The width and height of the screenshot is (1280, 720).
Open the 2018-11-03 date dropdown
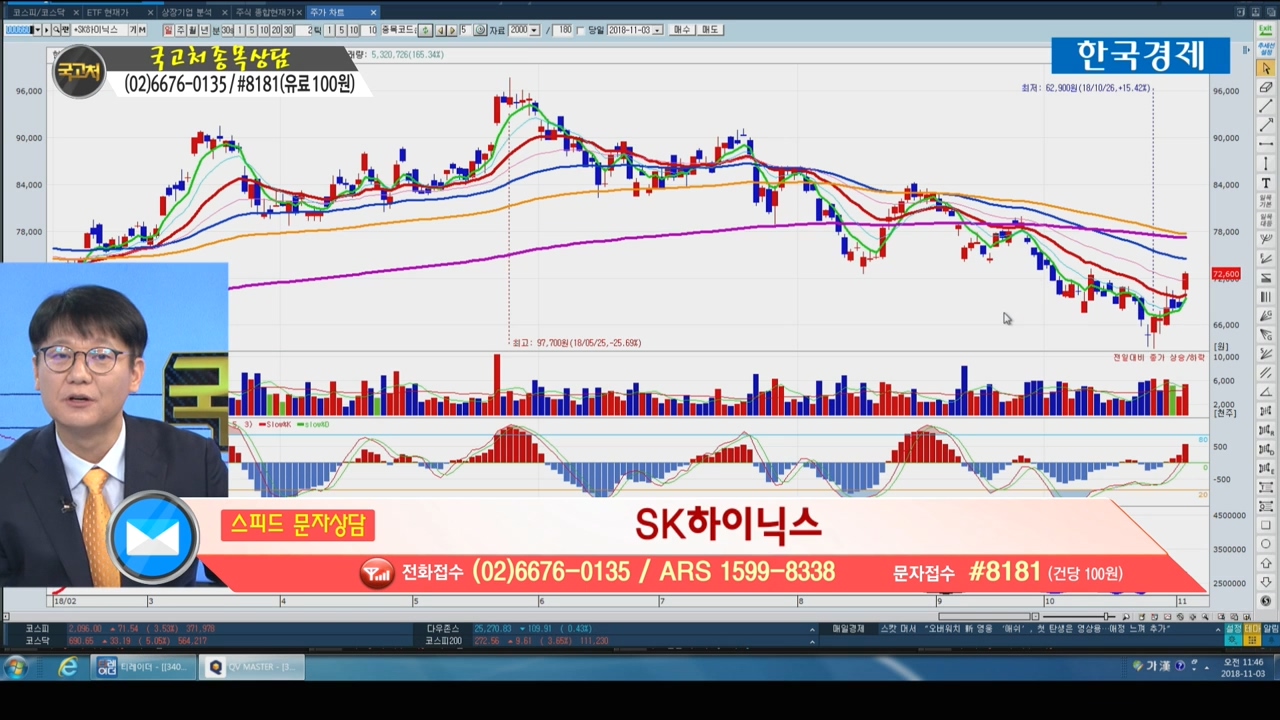pos(657,30)
